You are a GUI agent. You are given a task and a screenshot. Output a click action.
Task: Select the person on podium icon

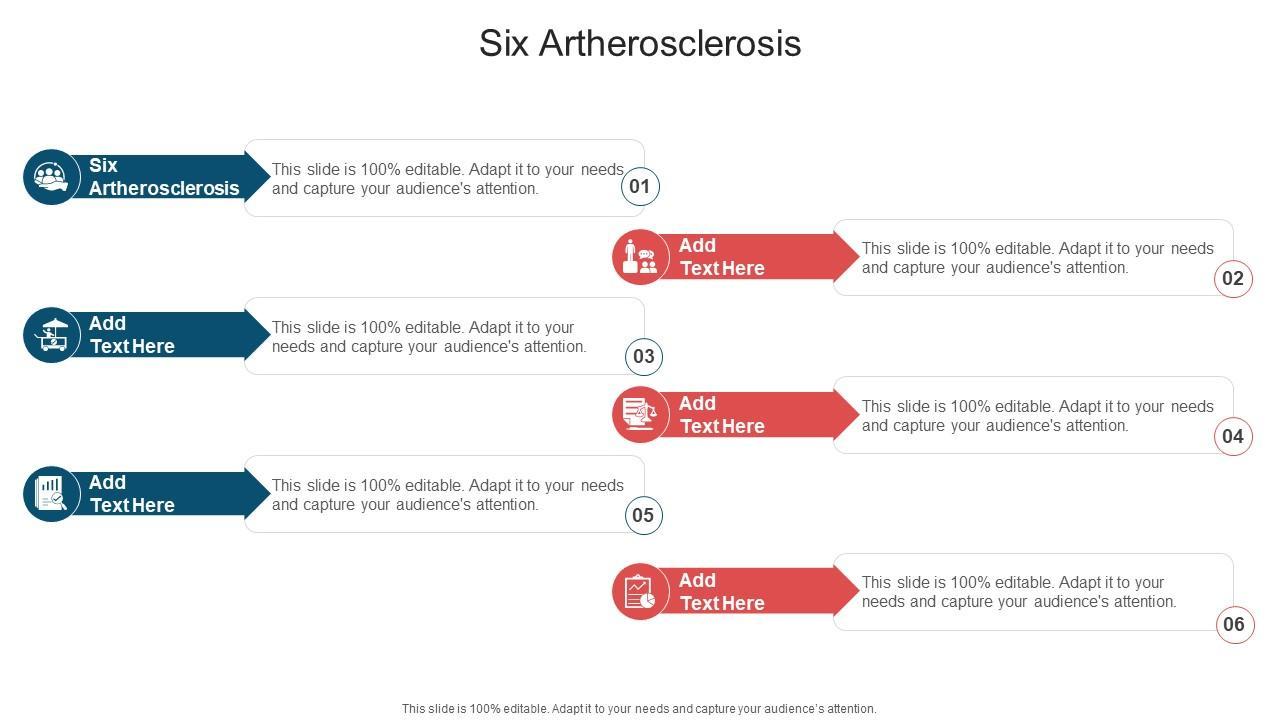click(640, 257)
